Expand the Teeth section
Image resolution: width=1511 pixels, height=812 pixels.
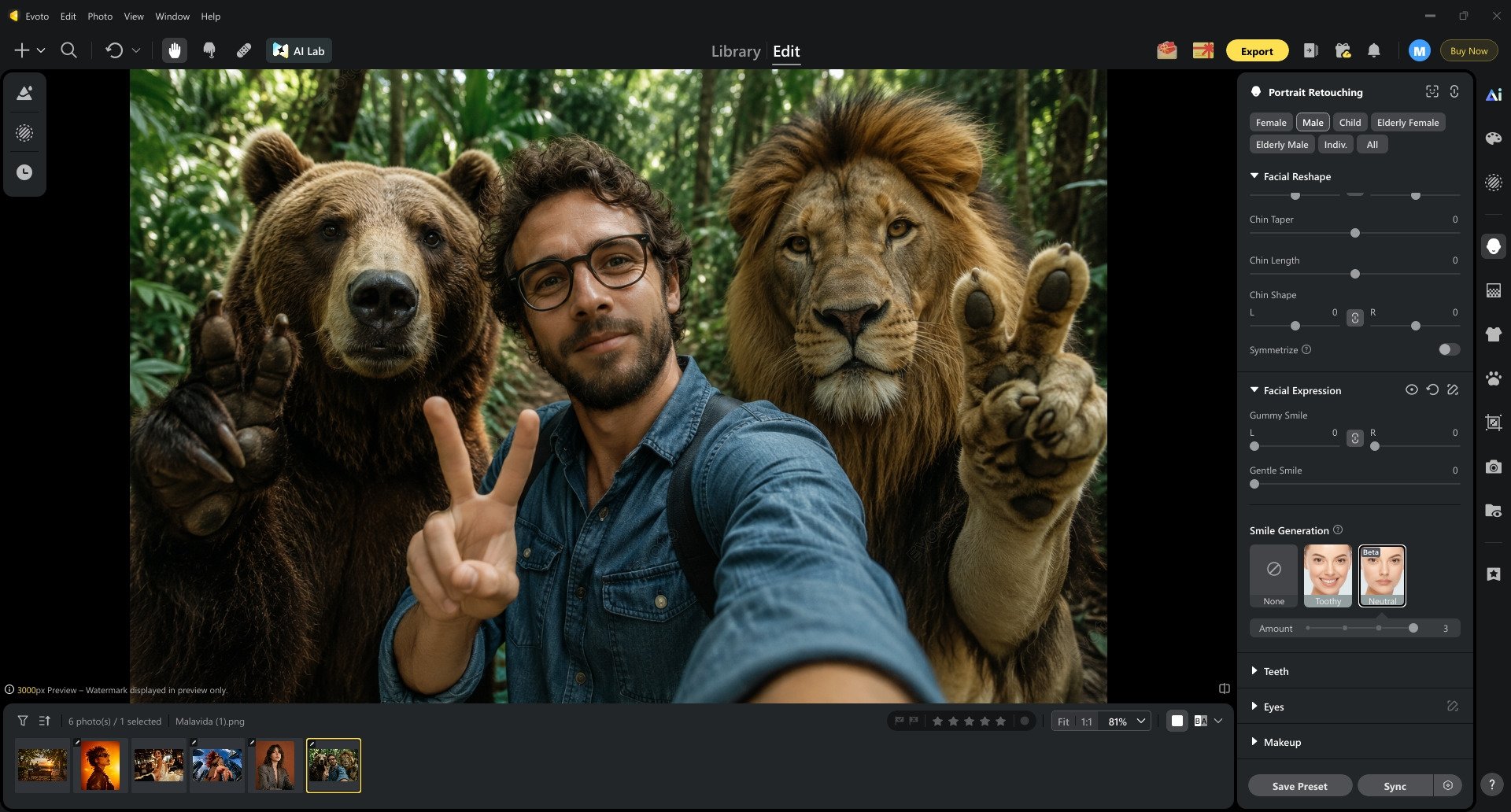[x=1254, y=671]
